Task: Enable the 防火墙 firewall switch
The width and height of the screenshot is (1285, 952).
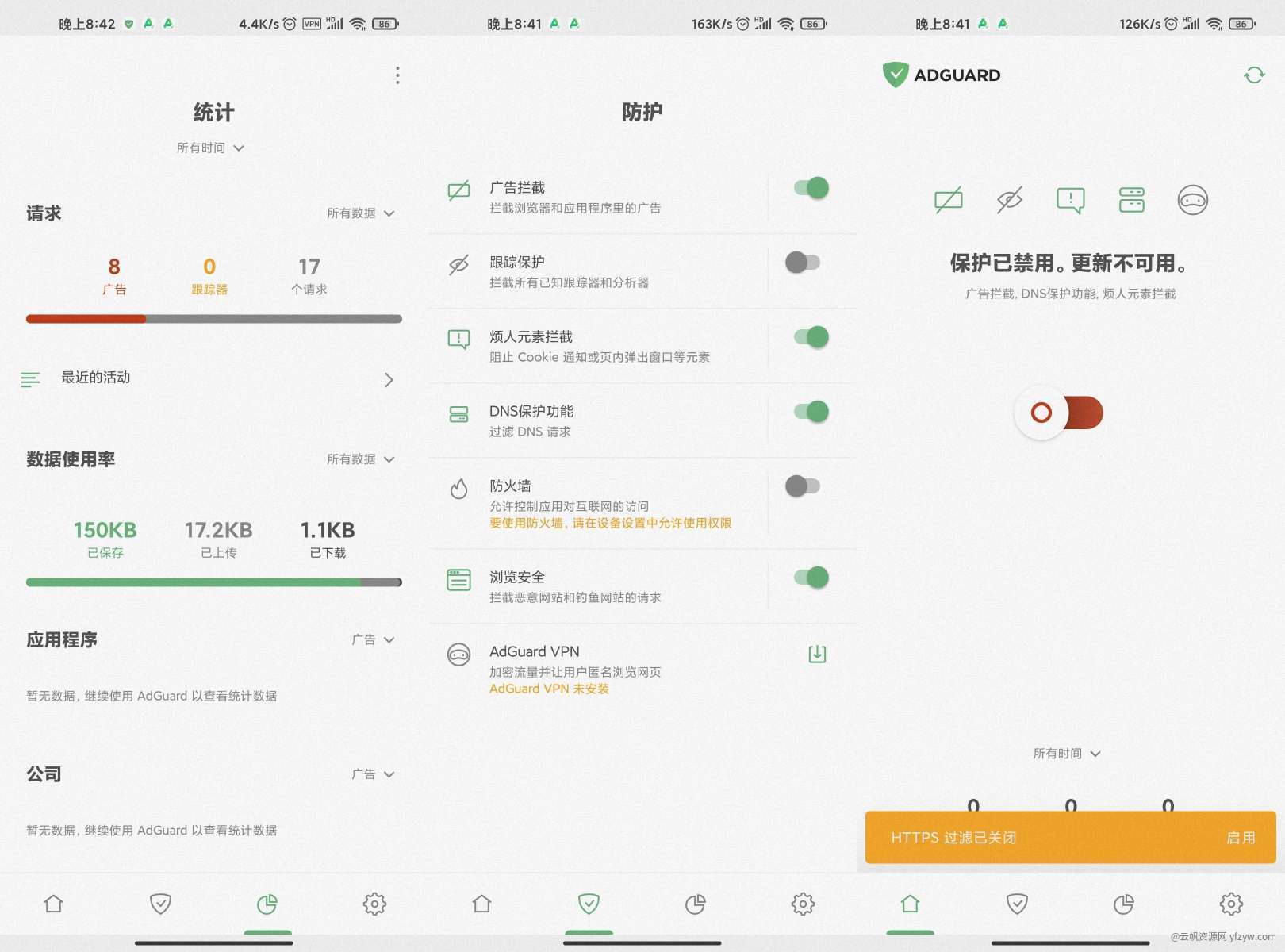Action: (x=802, y=486)
